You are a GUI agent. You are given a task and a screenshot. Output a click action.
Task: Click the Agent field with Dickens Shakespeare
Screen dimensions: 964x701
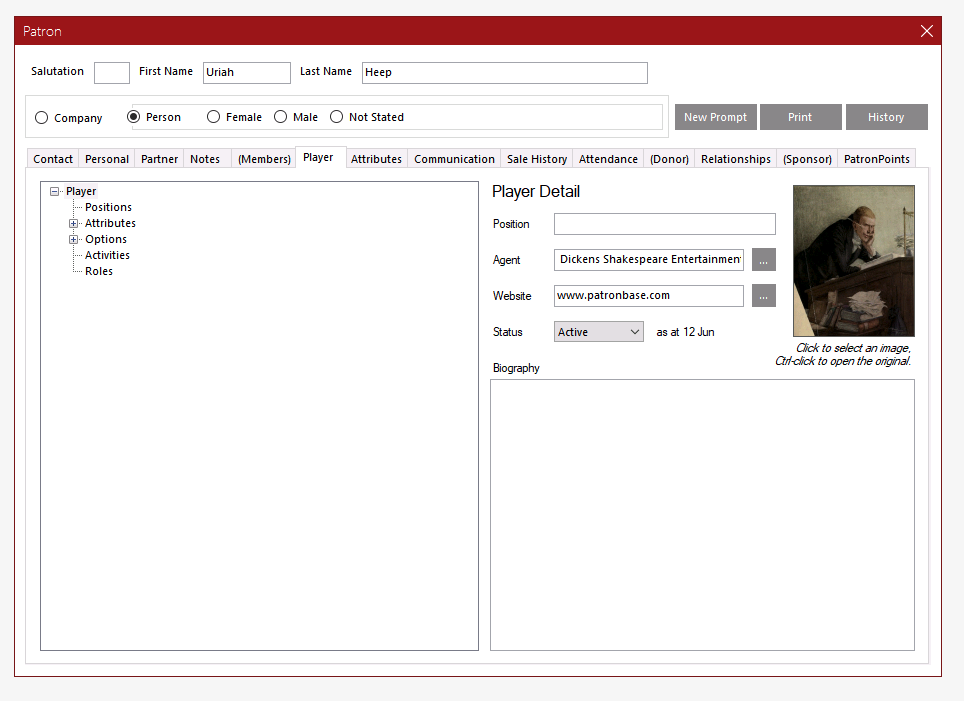[649, 259]
